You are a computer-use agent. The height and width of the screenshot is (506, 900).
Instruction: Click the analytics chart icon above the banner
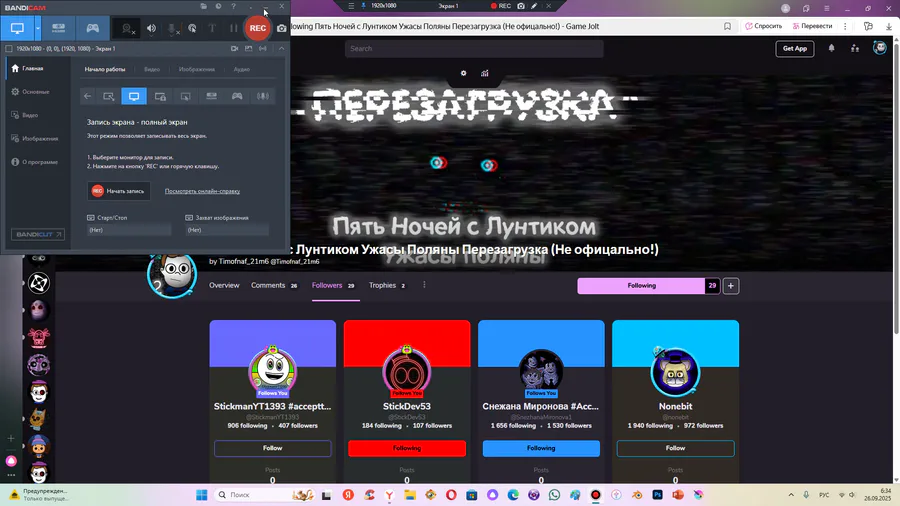click(485, 73)
